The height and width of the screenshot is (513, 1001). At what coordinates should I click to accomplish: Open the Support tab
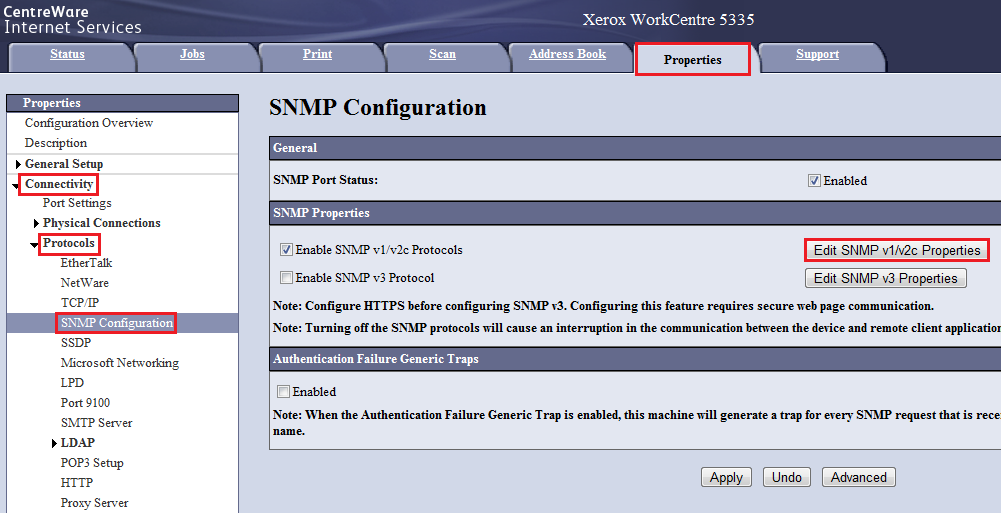817,55
